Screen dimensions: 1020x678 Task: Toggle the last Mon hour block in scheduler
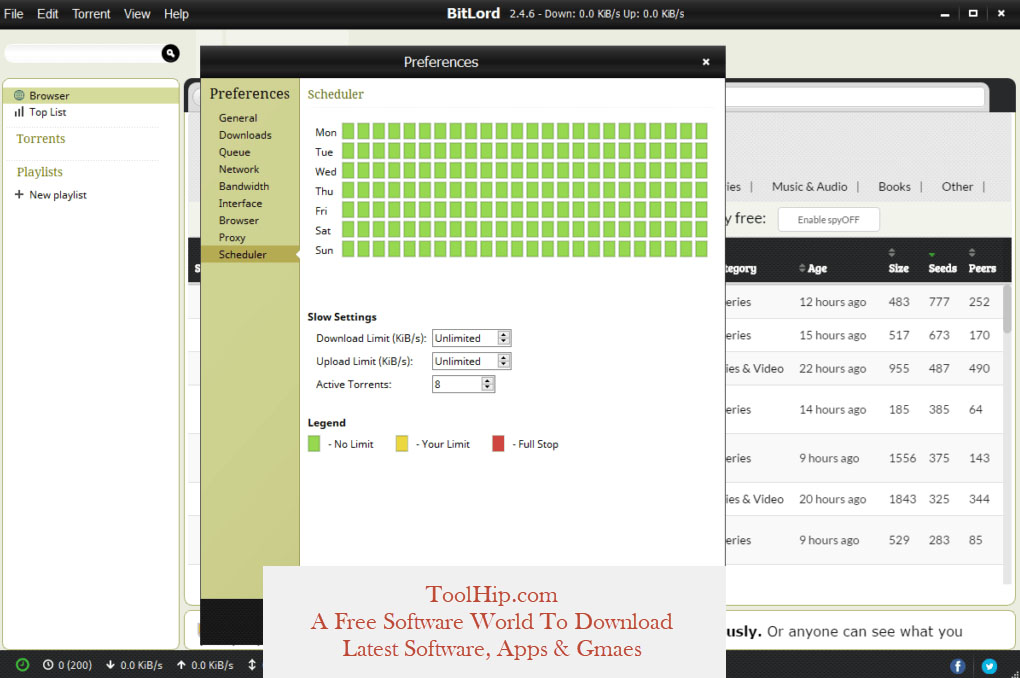click(x=701, y=131)
